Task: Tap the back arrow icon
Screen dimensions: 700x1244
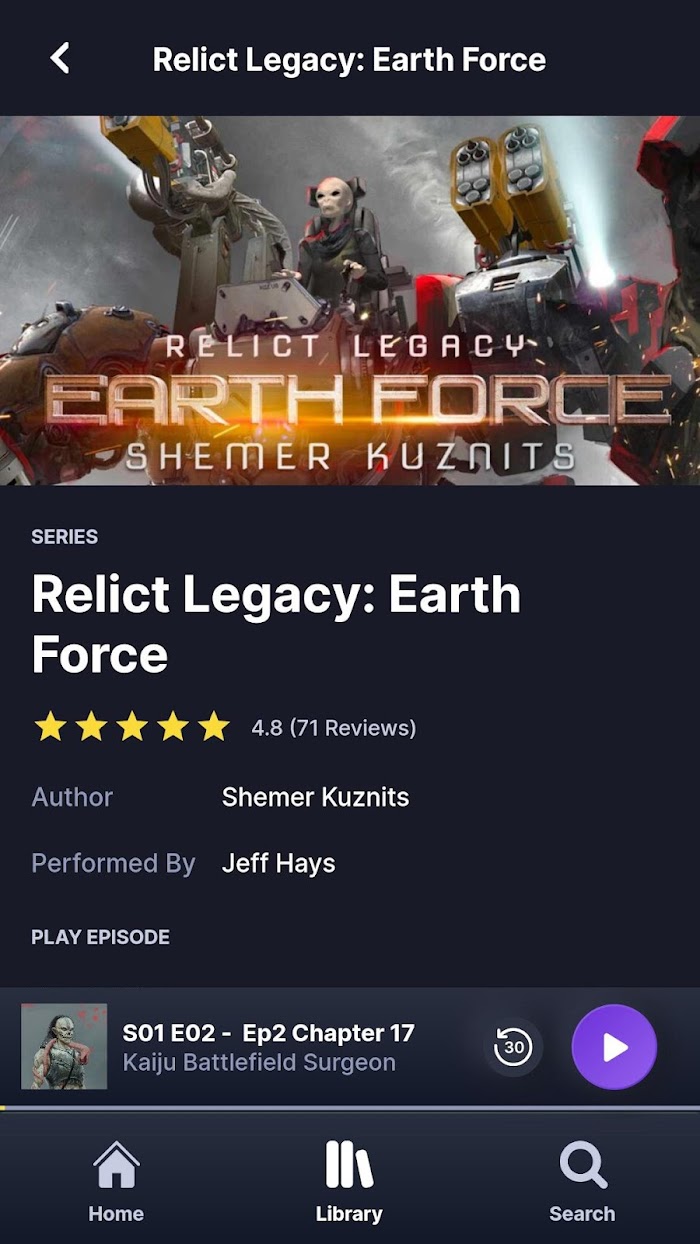Action: 60,58
